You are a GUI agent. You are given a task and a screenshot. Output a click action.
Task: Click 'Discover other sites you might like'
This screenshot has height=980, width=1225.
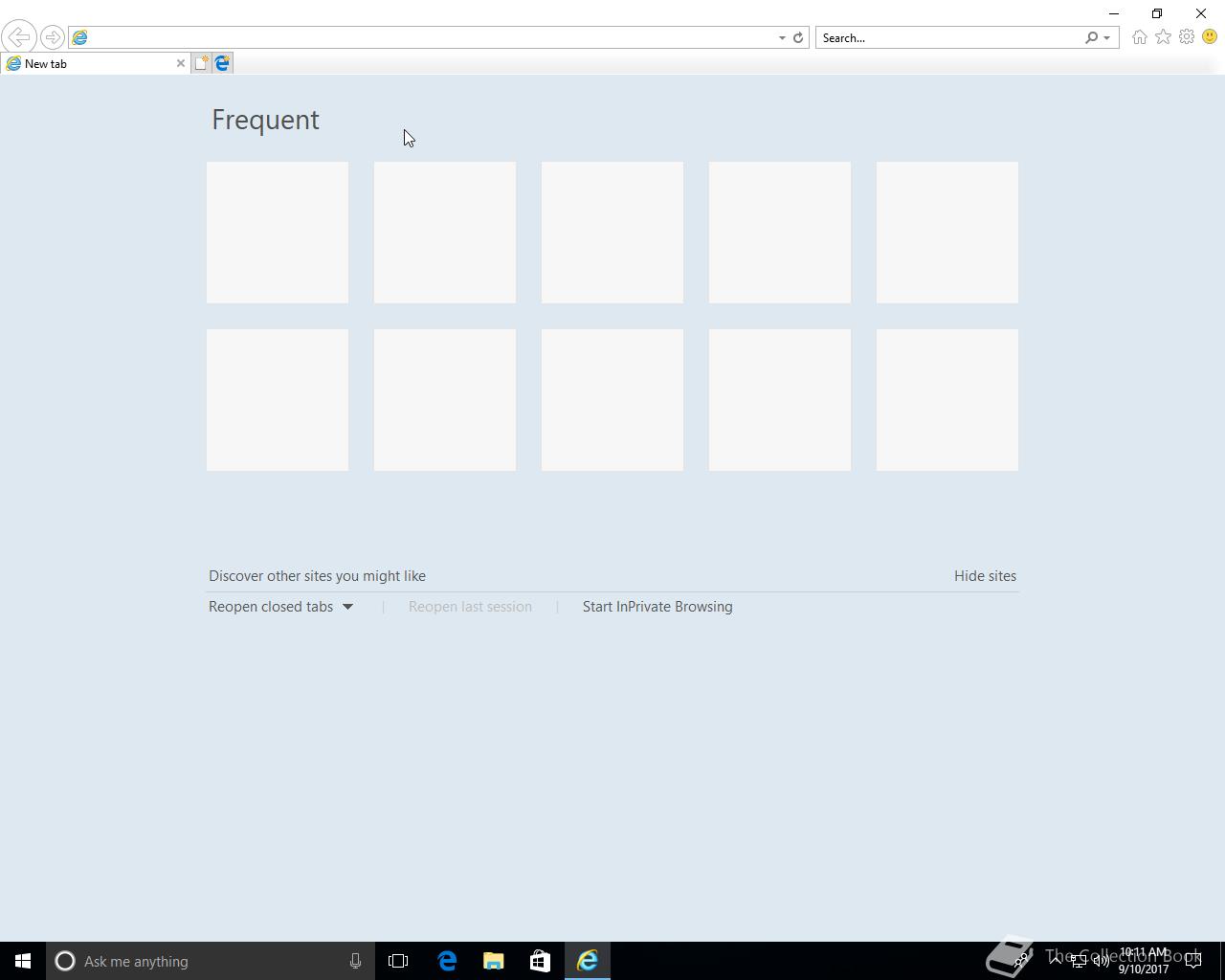tap(317, 576)
